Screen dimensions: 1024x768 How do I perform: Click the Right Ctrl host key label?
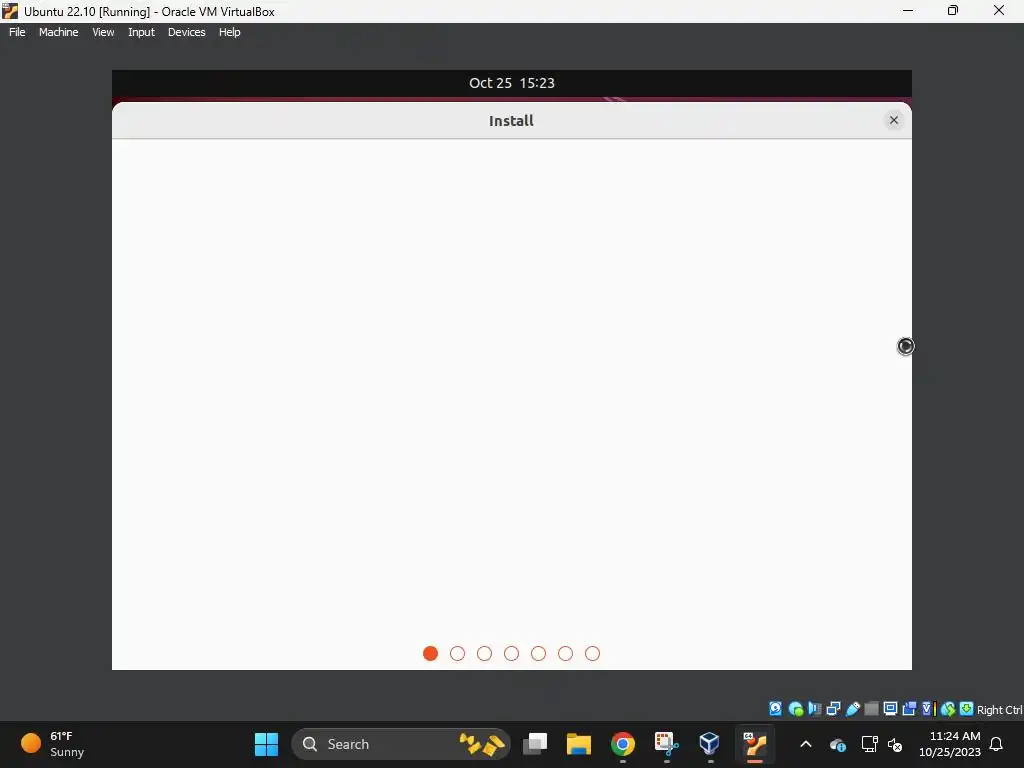tap(999, 710)
